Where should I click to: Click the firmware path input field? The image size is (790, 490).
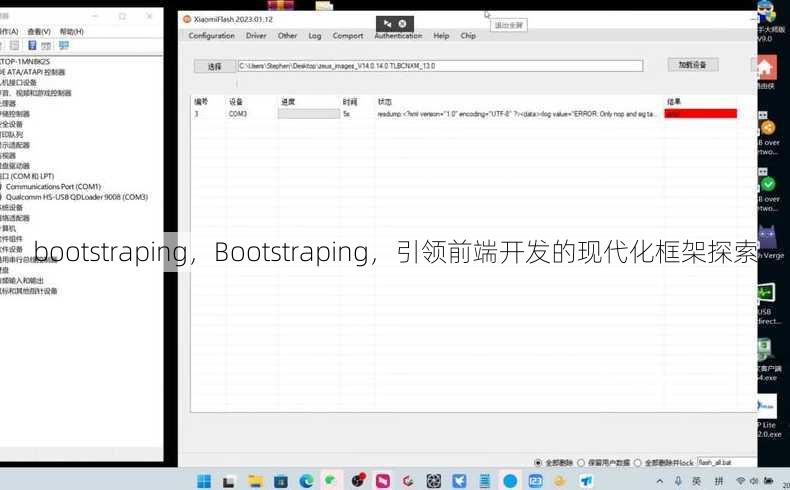pos(440,66)
